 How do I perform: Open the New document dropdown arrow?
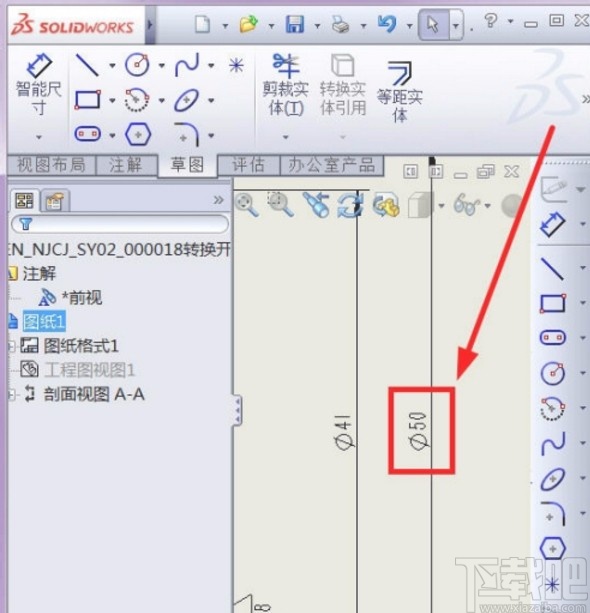click(225, 26)
